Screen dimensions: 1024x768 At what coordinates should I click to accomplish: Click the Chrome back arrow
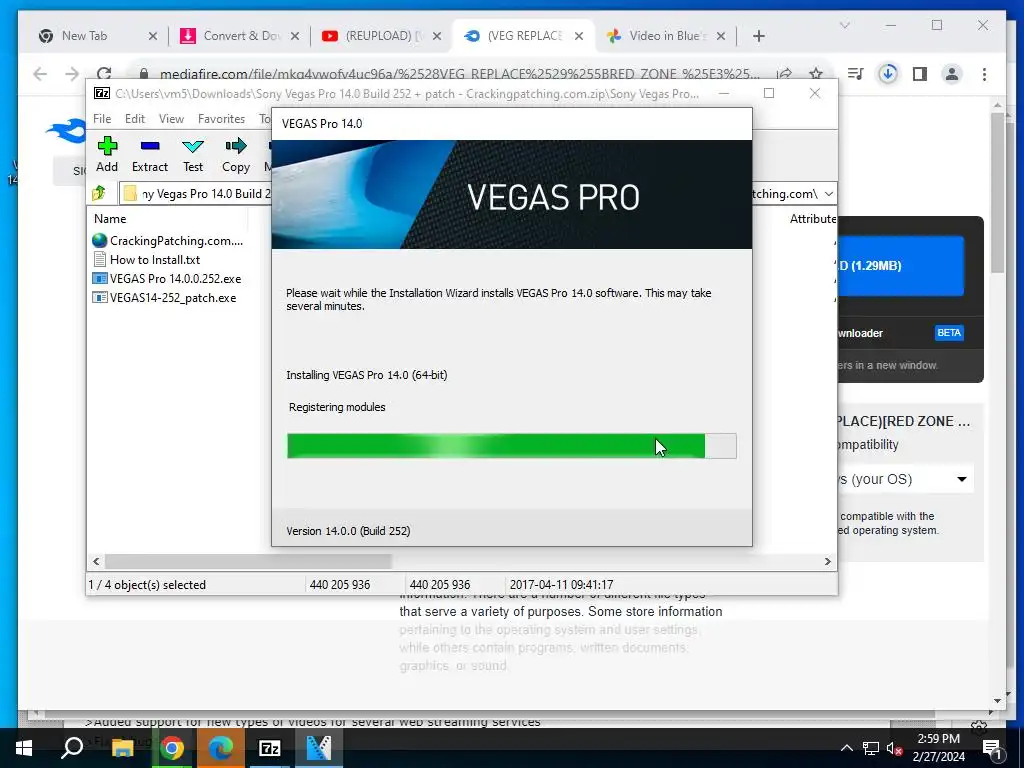(x=40, y=74)
